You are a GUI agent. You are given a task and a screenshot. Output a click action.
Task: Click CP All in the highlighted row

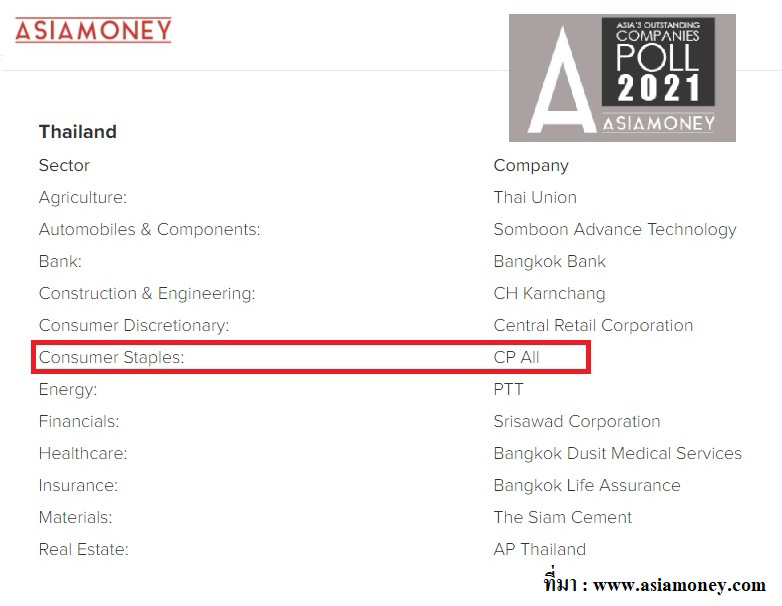(517, 357)
